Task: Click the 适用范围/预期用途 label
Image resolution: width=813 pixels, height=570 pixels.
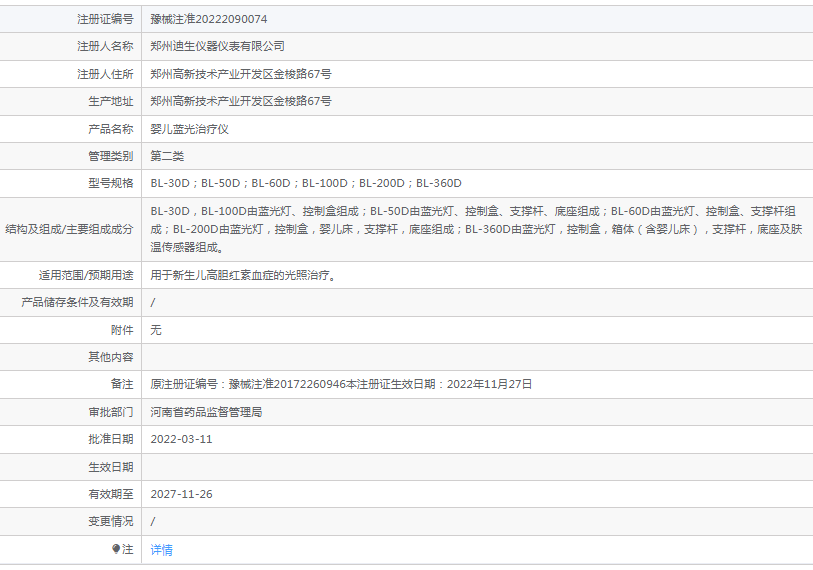Action: pos(86,275)
